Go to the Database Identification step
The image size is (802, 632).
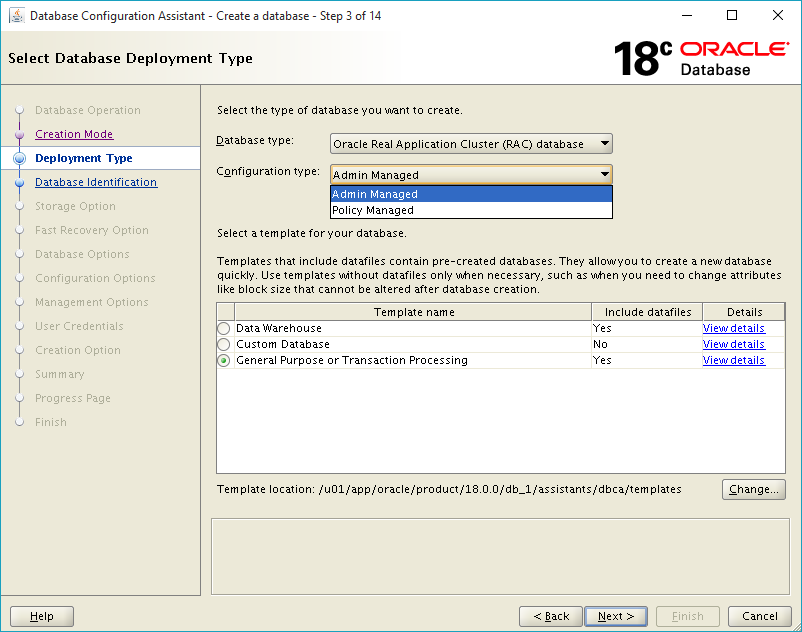(x=96, y=182)
